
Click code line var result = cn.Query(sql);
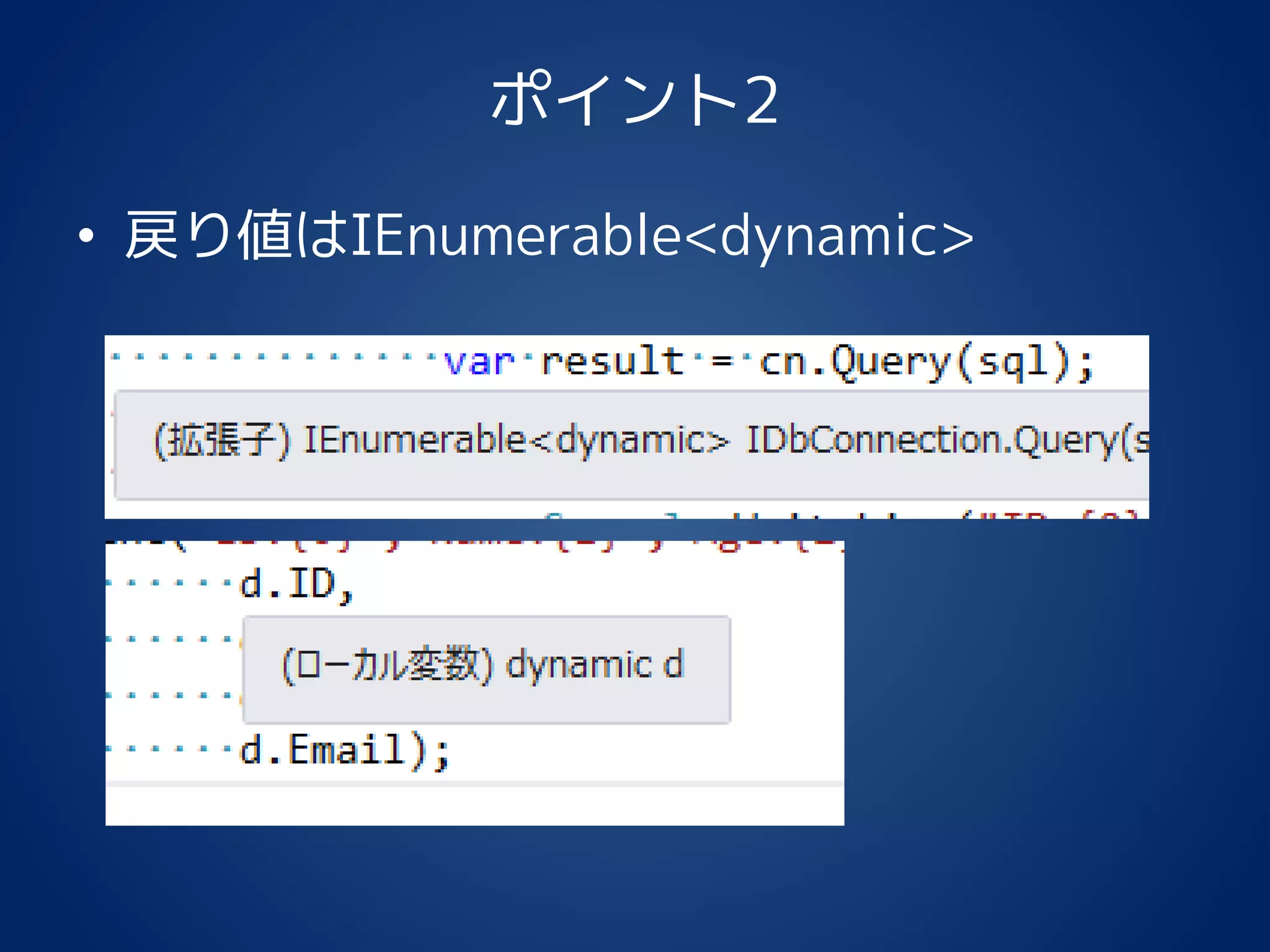(x=768, y=362)
